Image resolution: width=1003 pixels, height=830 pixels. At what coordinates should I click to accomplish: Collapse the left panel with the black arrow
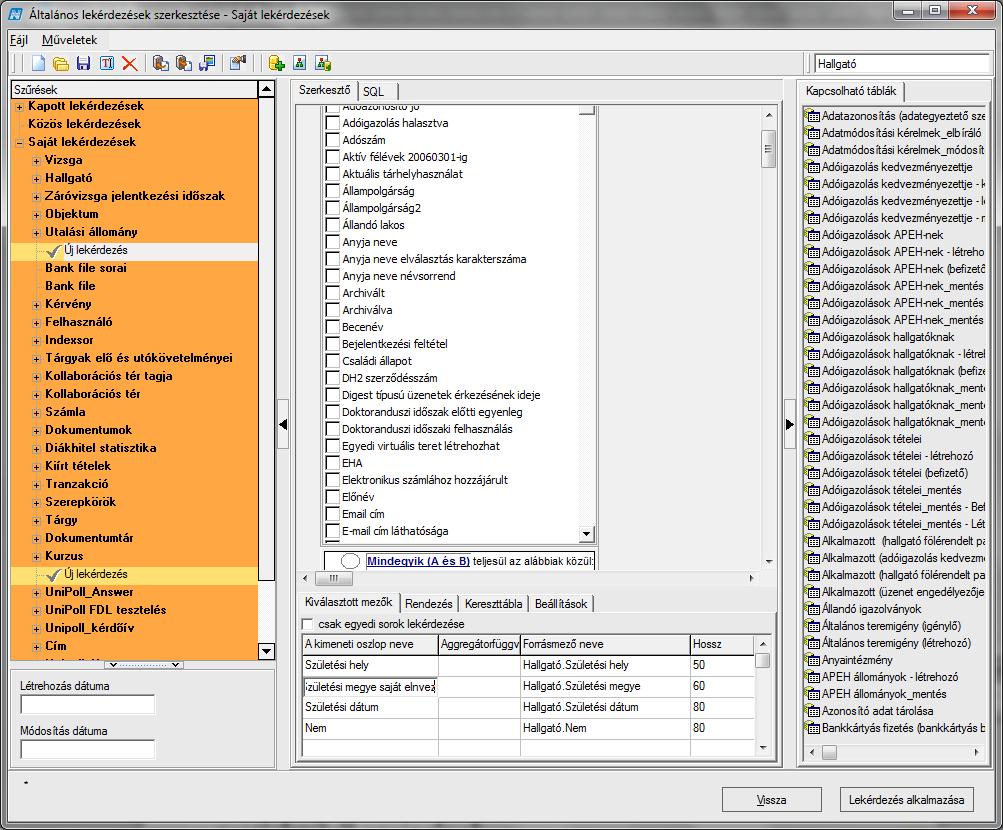tap(283, 424)
